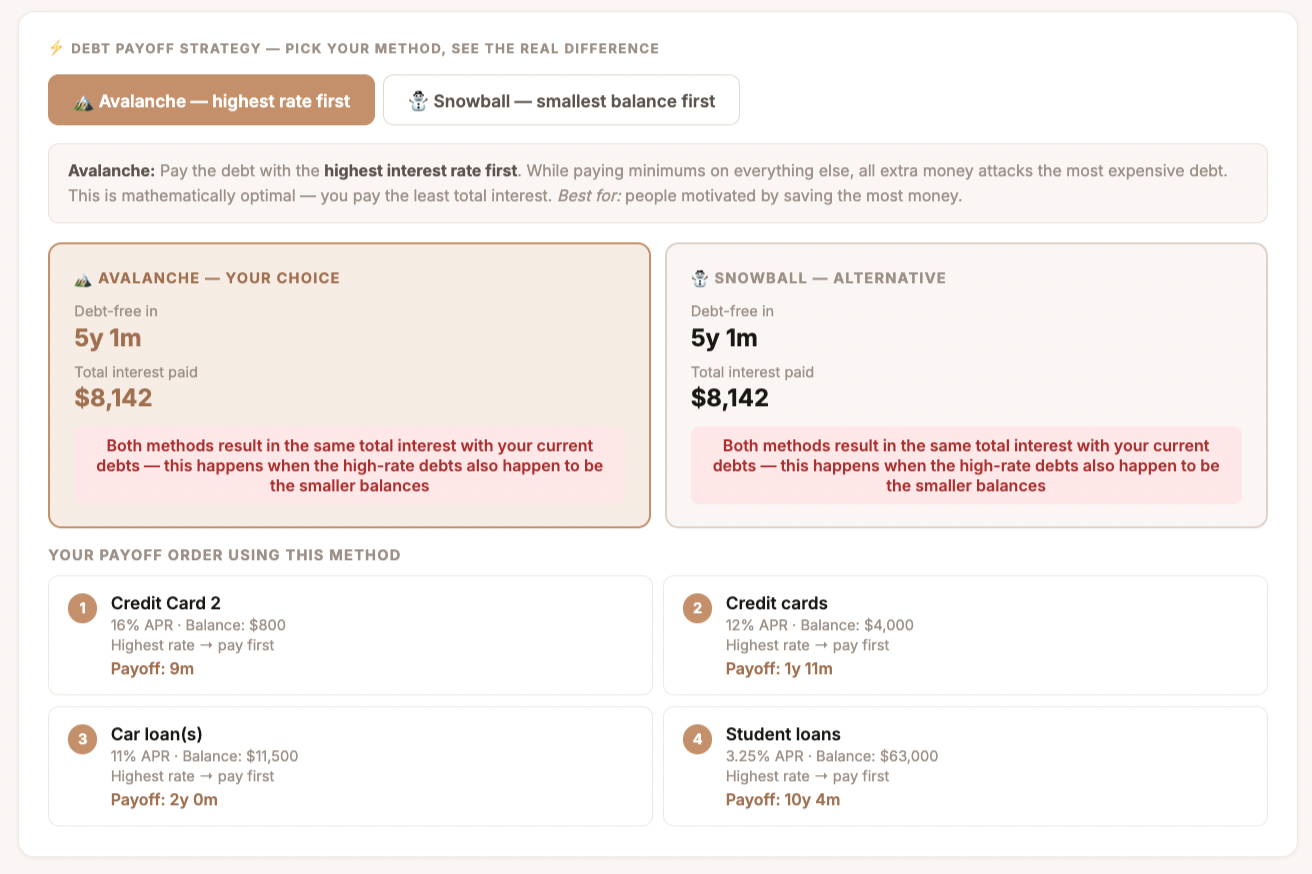The image size is (1312, 874).
Task: Click the number 4 badge for Student loans
Action: pos(697,739)
